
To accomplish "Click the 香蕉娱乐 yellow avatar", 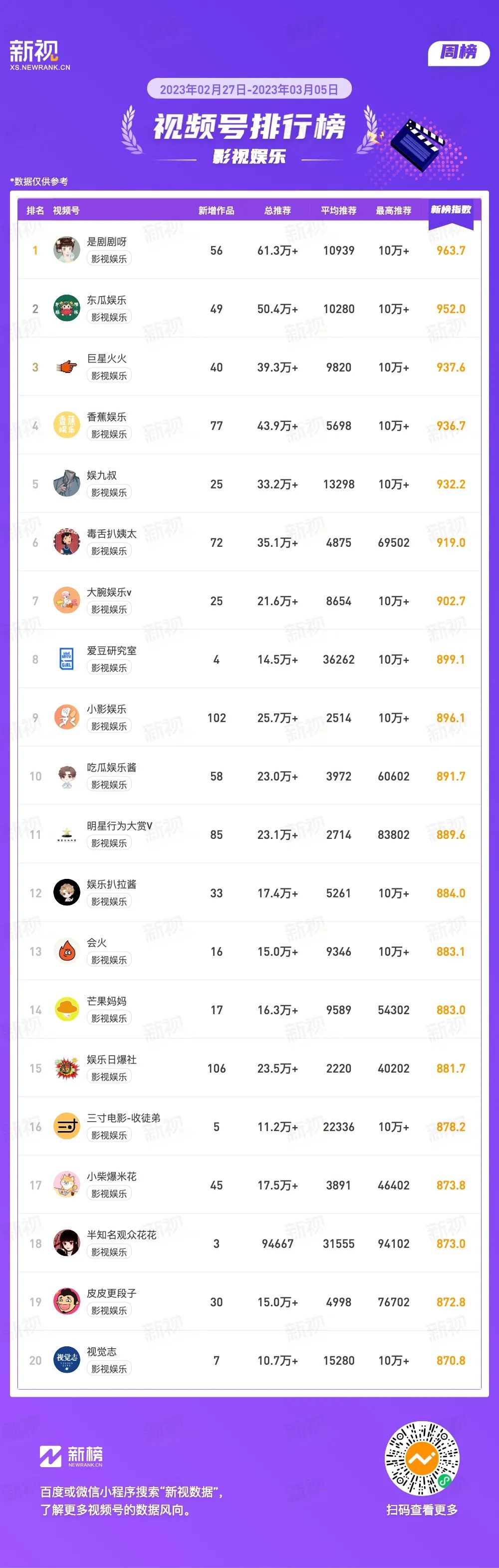I will coord(67,425).
